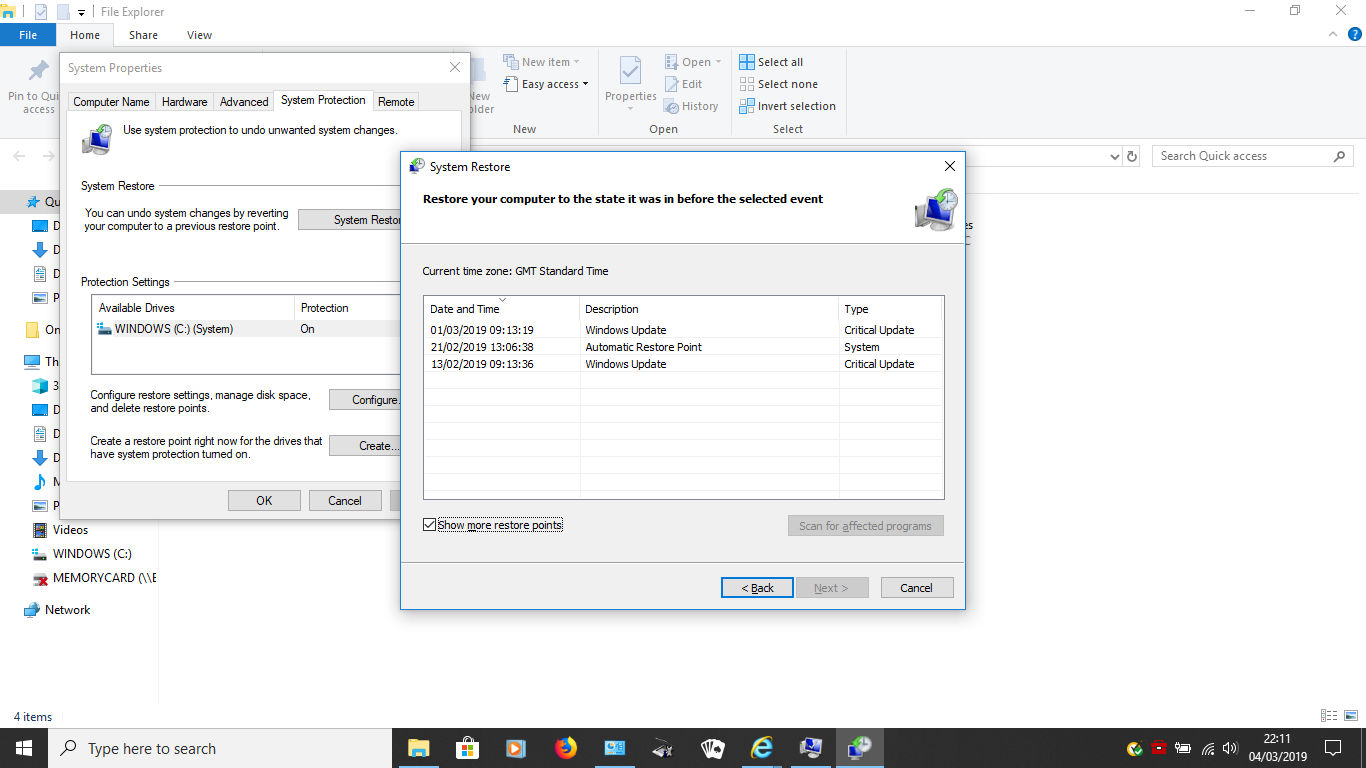Go Back in System Restore wizard

pos(757,588)
